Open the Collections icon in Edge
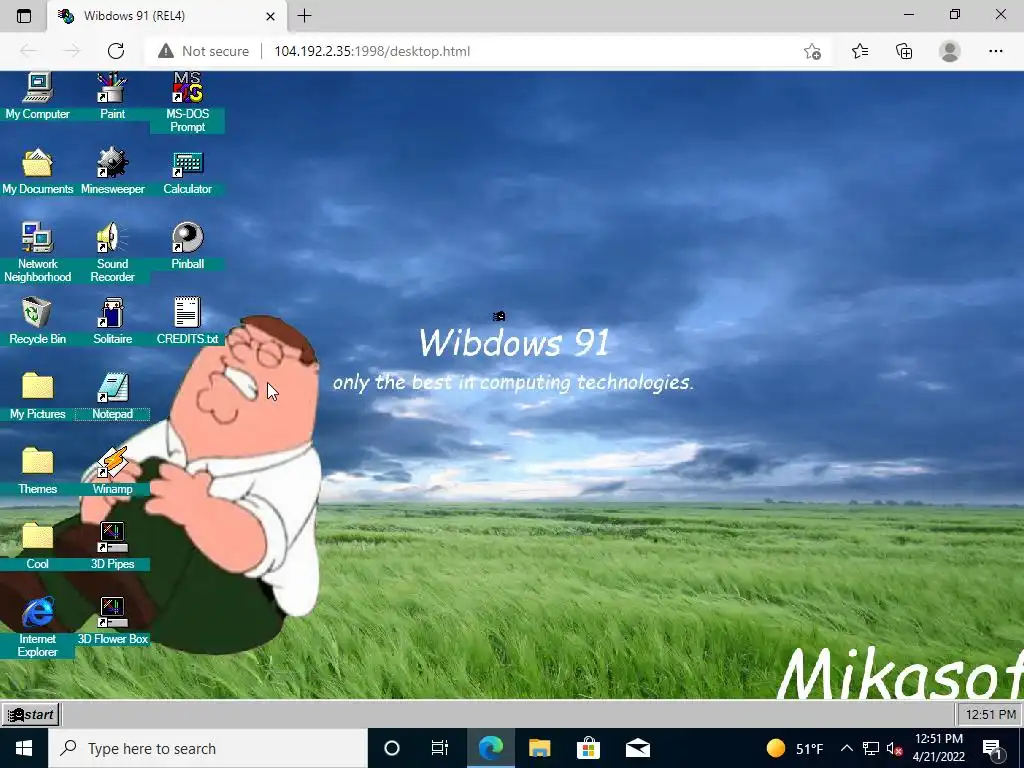Viewport: 1024px width, 768px height. (x=904, y=51)
